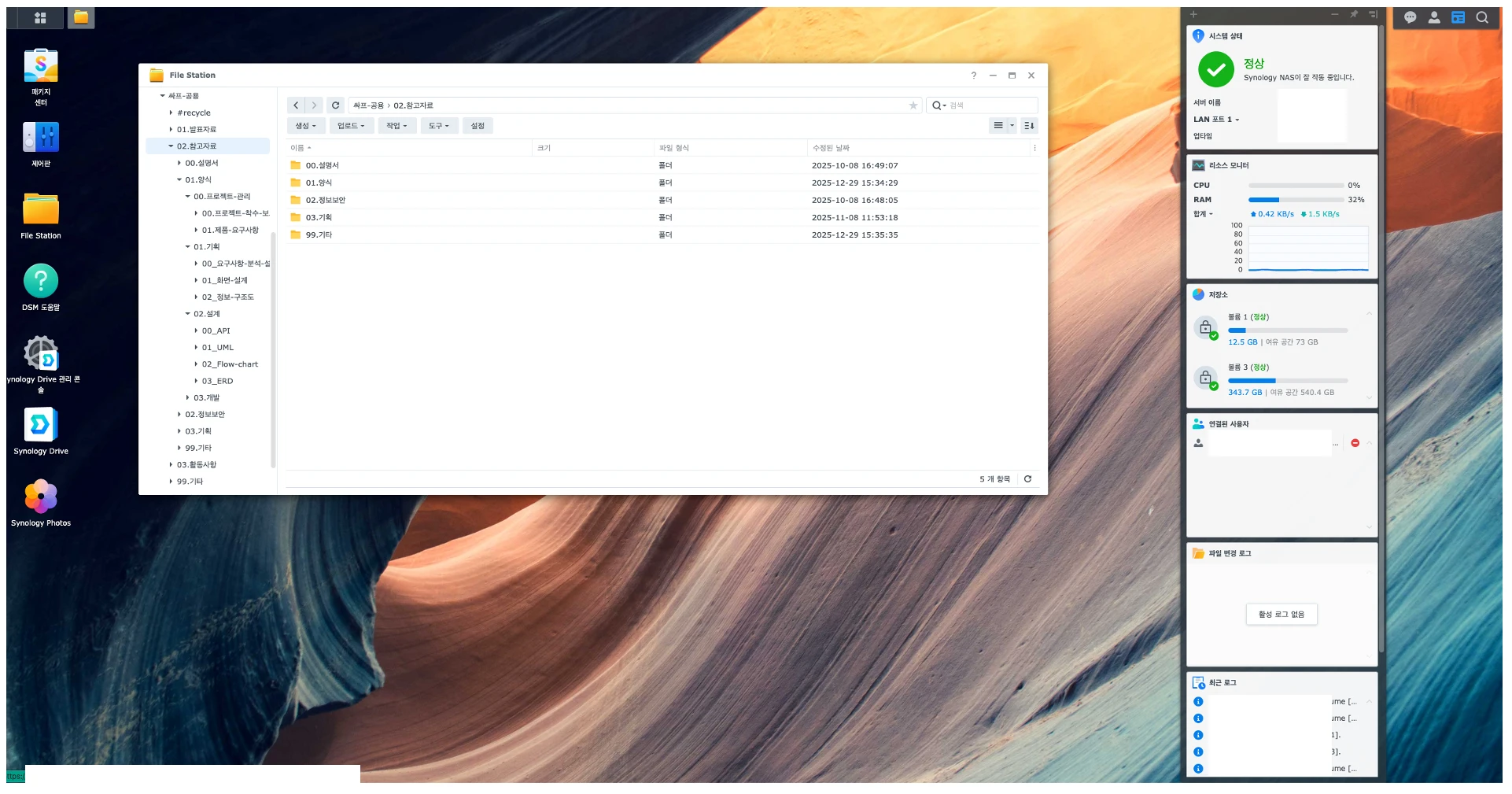Open the Synology Photos desktop icon
The width and height of the screenshot is (1512, 794).
(41, 497)
